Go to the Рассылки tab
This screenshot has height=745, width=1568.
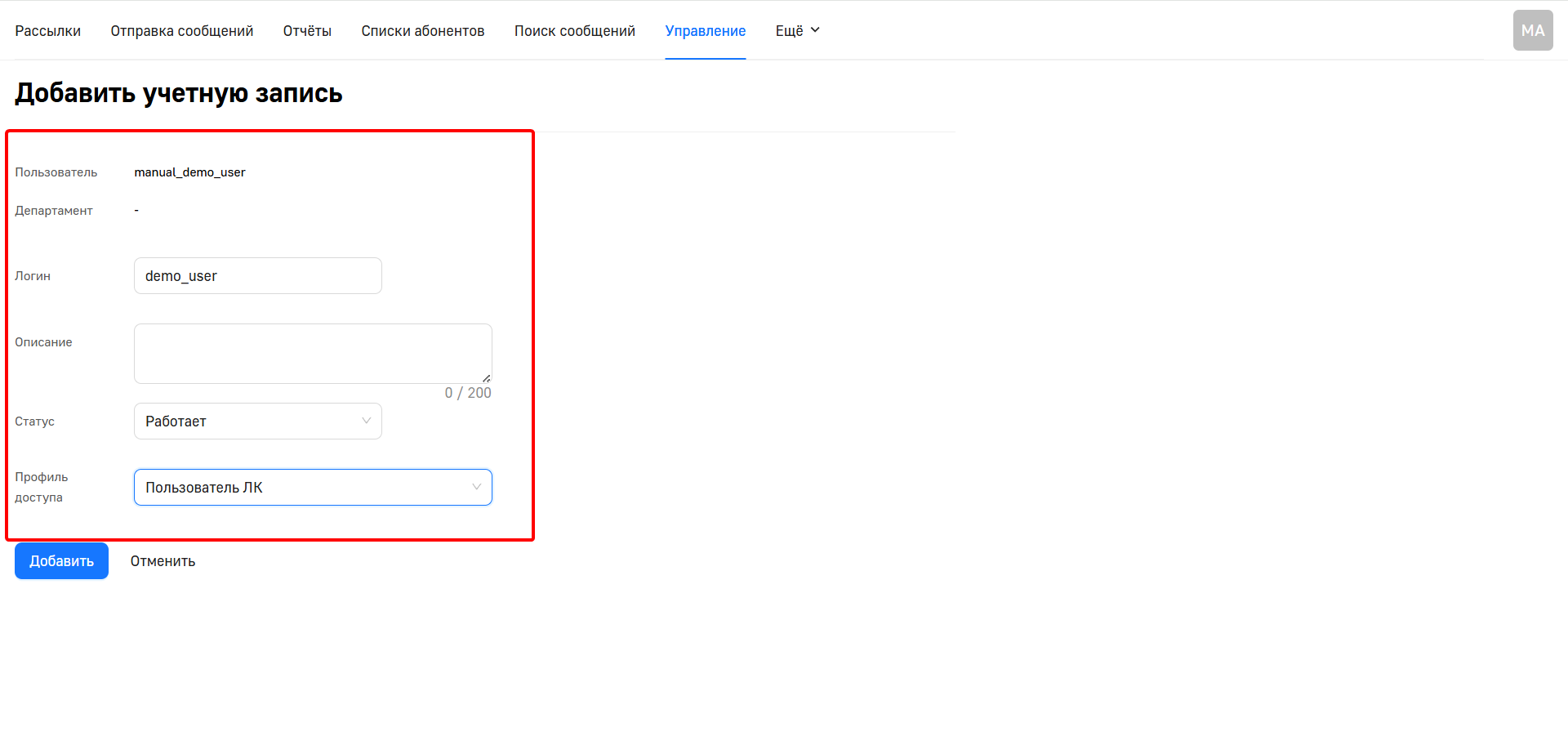tap(47, 30)
